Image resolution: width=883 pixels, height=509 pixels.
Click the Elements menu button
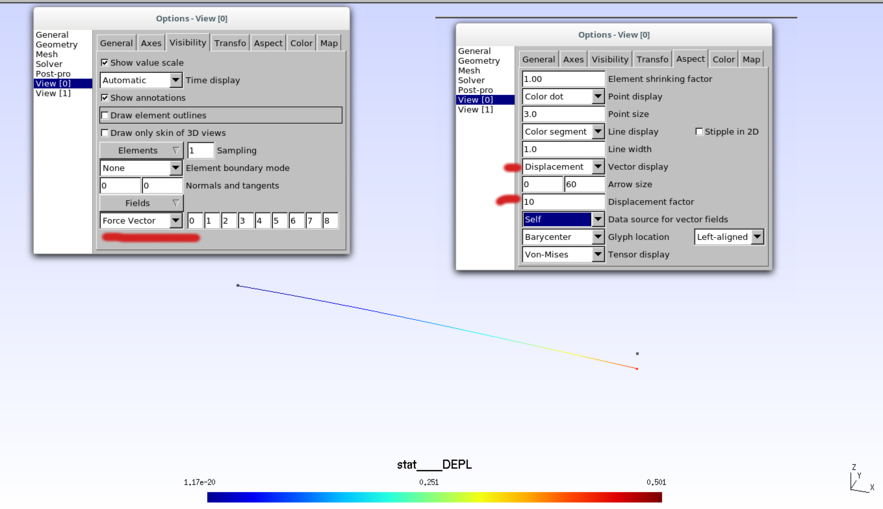pos(141,150)
